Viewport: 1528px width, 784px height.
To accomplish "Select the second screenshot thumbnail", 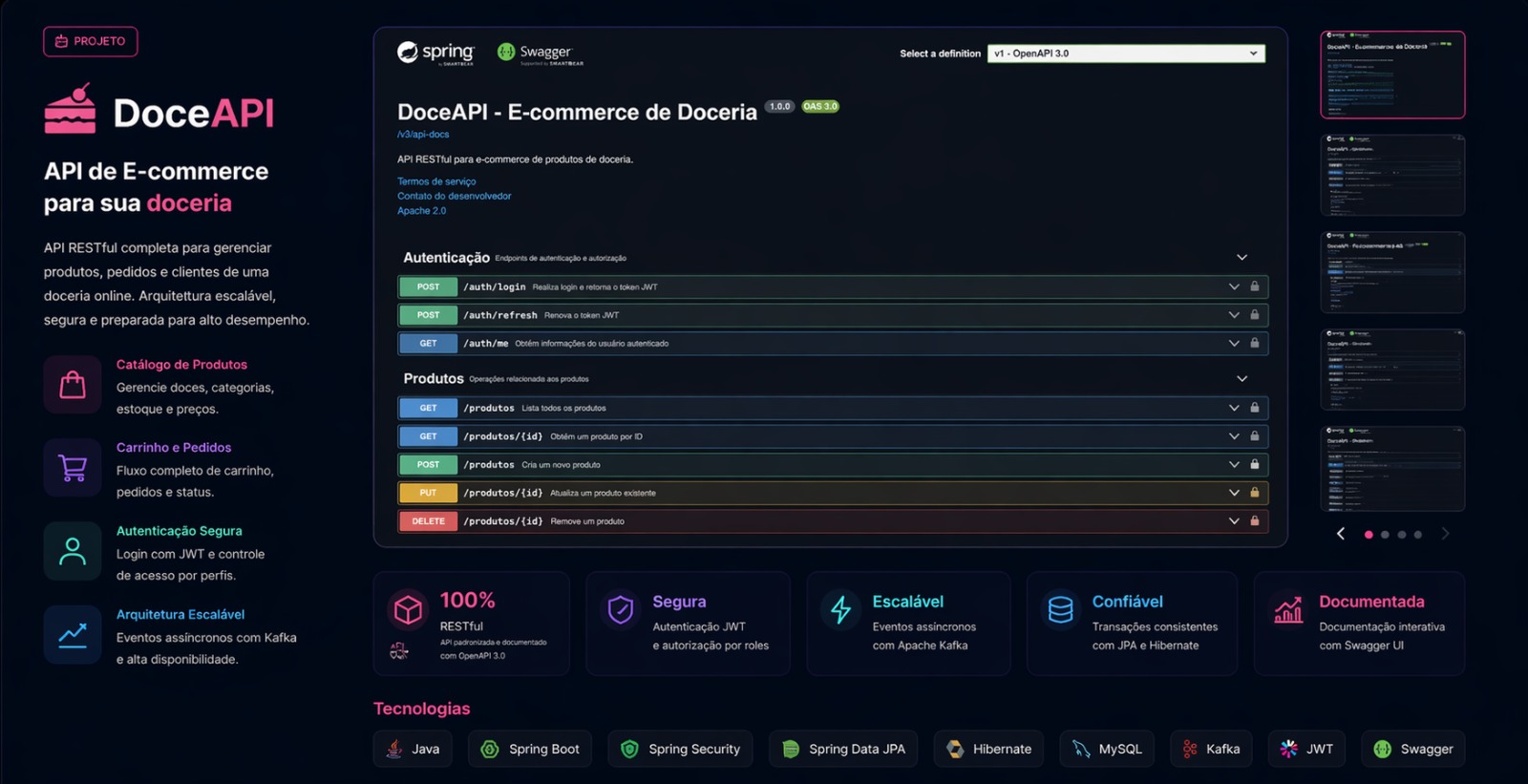I will pos(1392,175).
